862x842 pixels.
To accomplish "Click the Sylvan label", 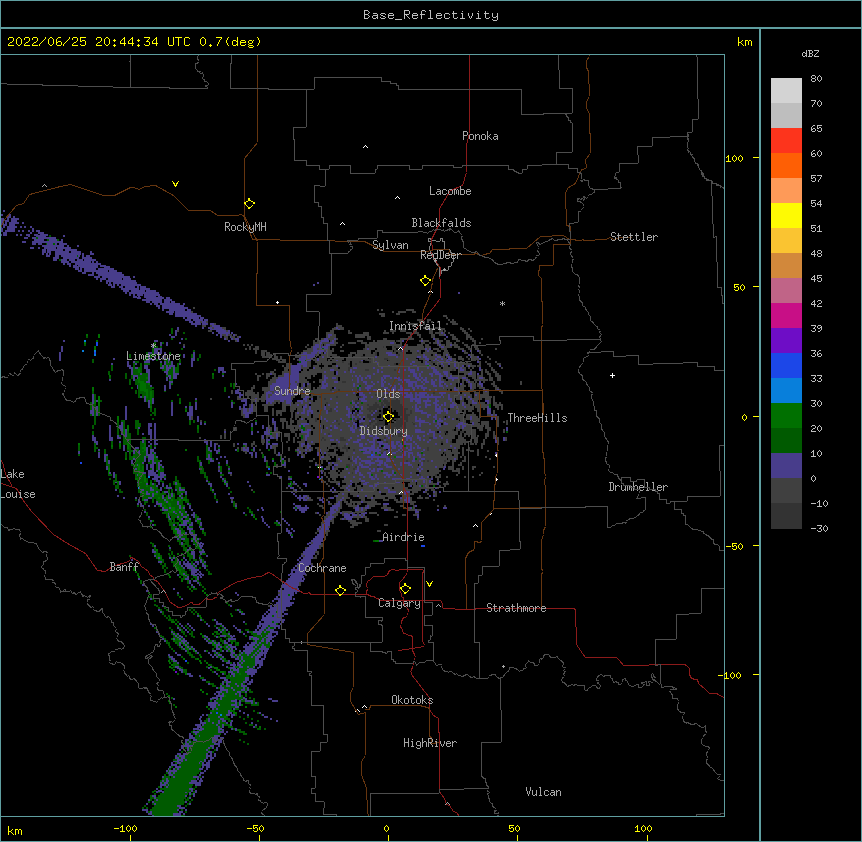I will click(390, 245).
